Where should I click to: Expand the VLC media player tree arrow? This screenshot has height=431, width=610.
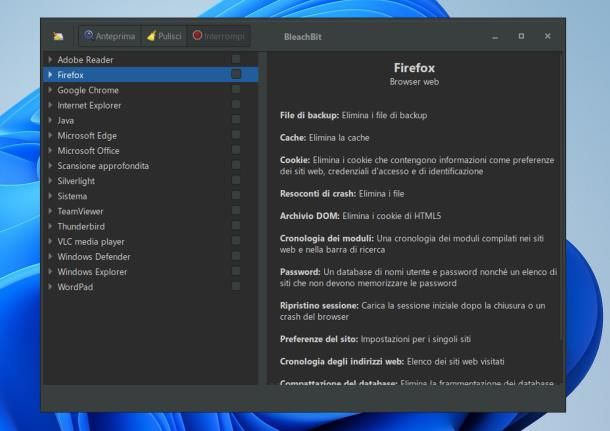pyautogui.click(x=50, y=242)
